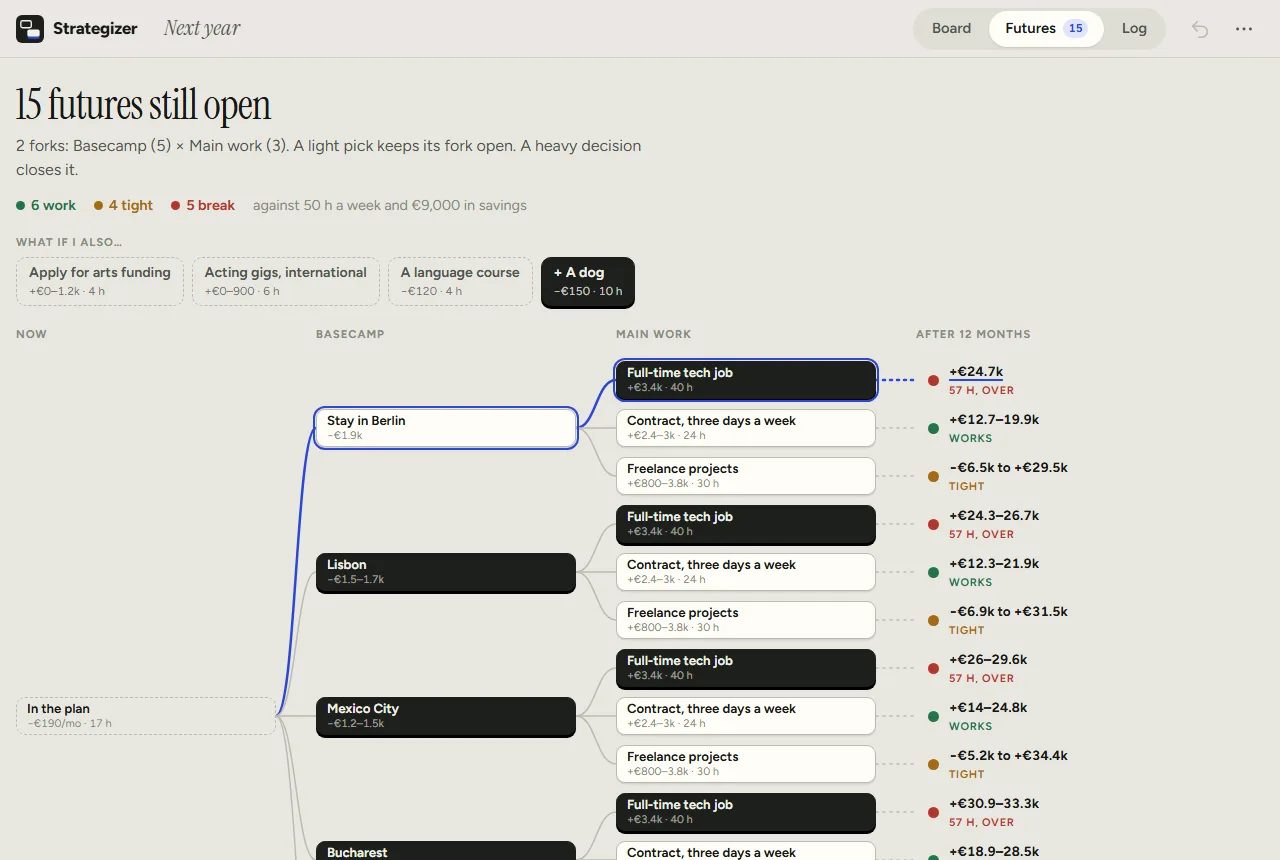This screenshot has width=1280, height=860.
Task: Open the +€24.7k outcome
Action: click(x=976, y=372)
